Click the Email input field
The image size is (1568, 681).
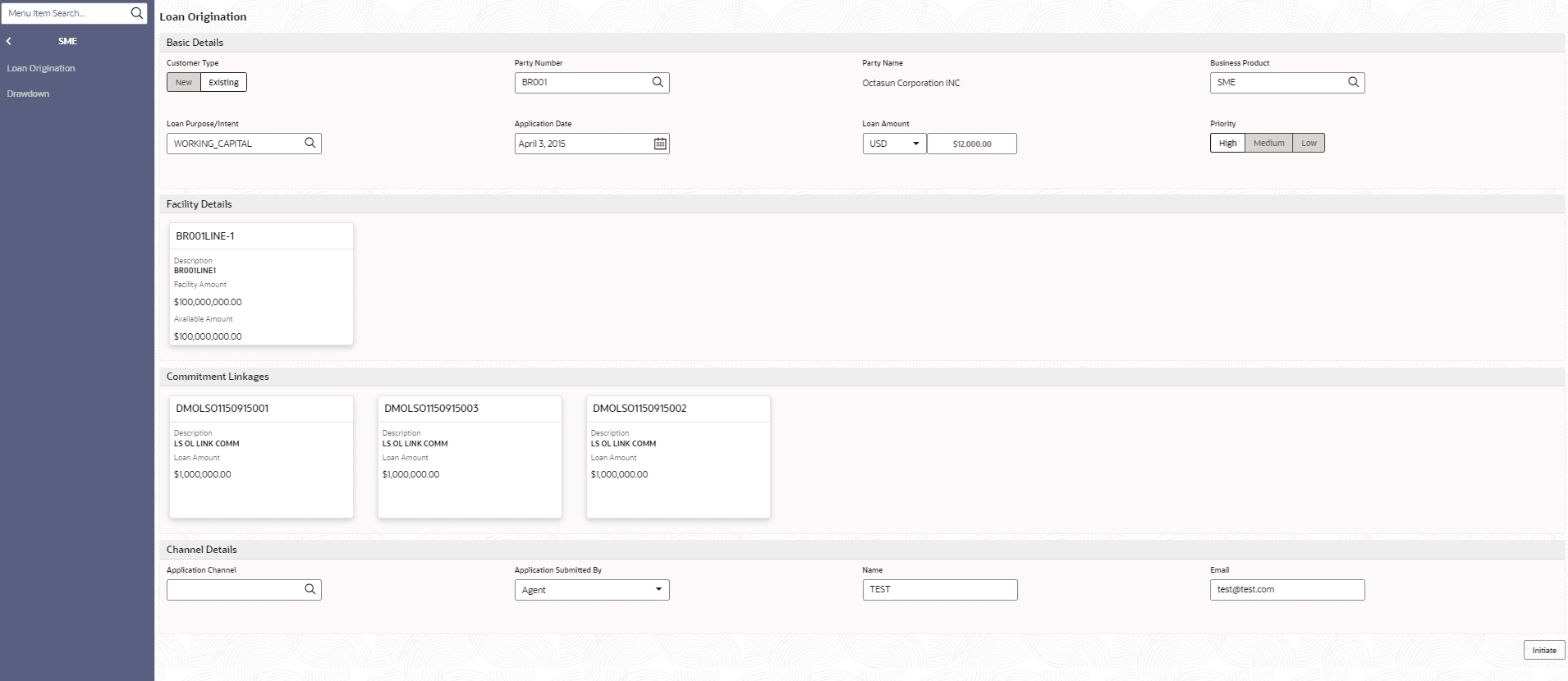click(x=1286, y=589)
